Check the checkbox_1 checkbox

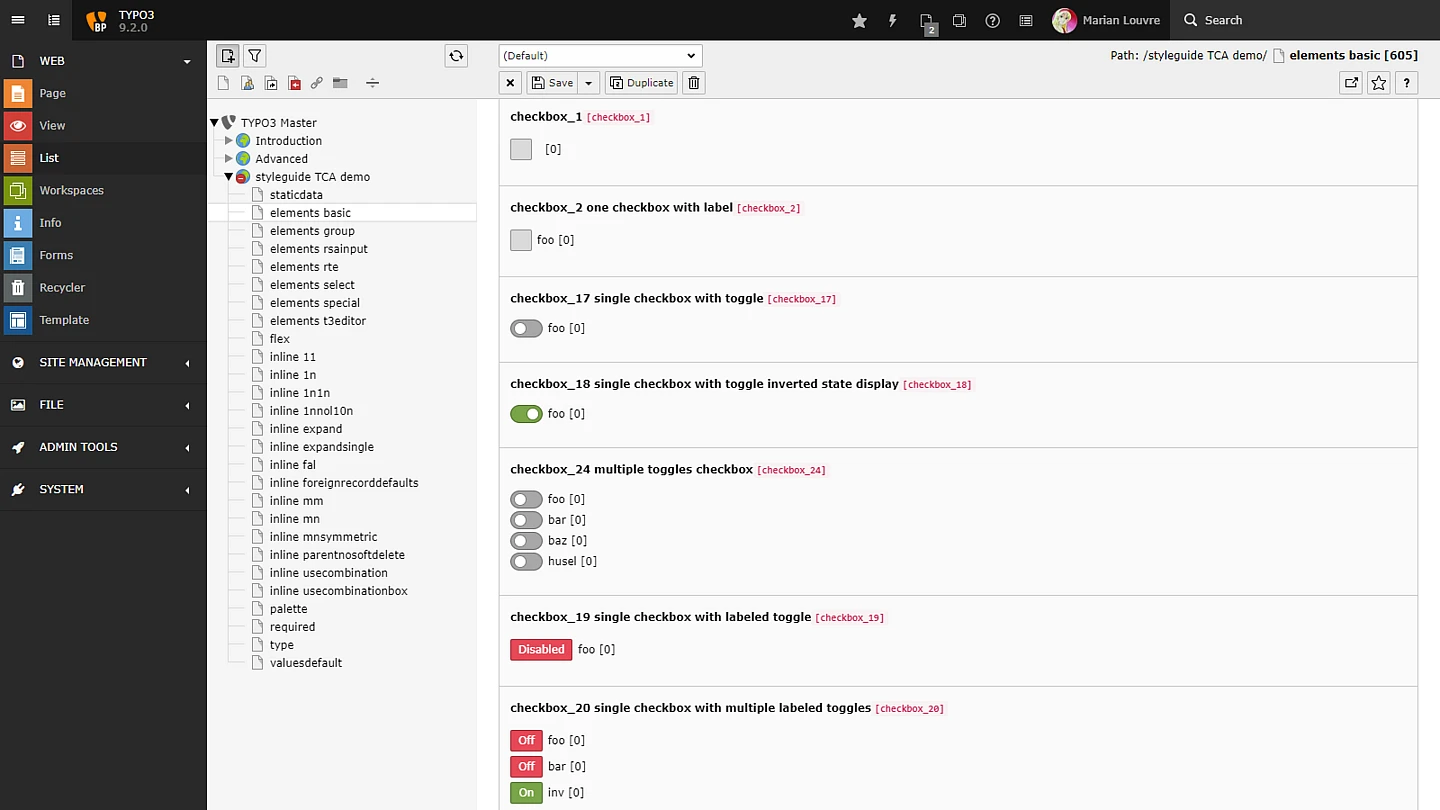point(521,149)
